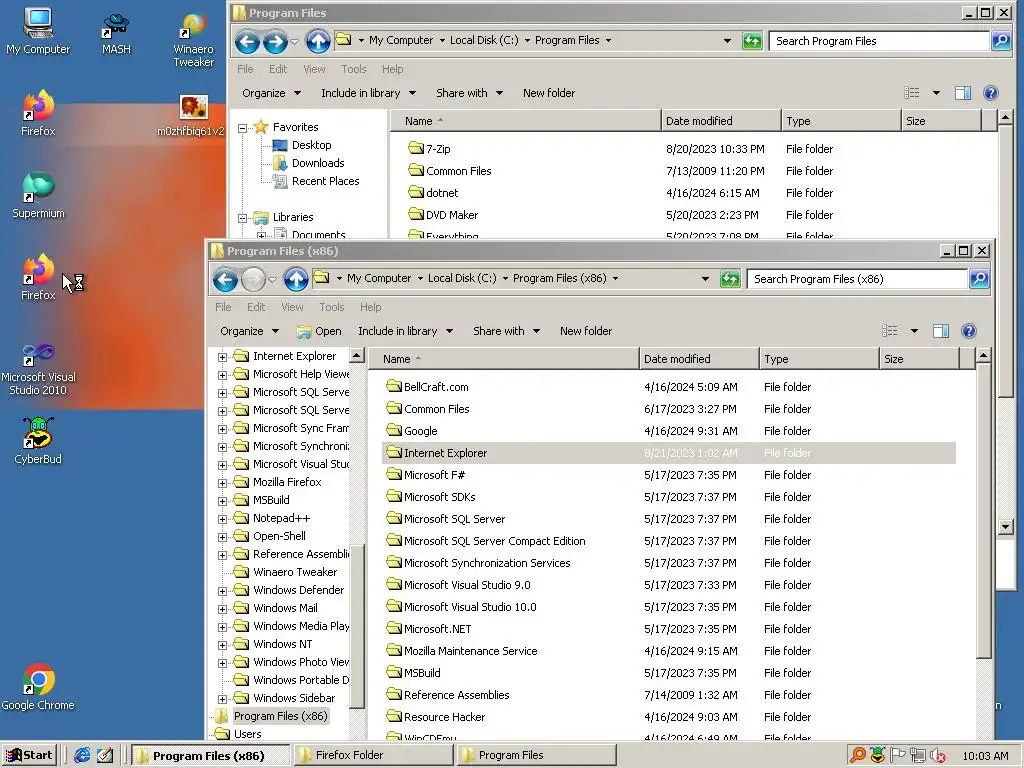Open View menu in Program Files (x86) window

click(292, 307)
